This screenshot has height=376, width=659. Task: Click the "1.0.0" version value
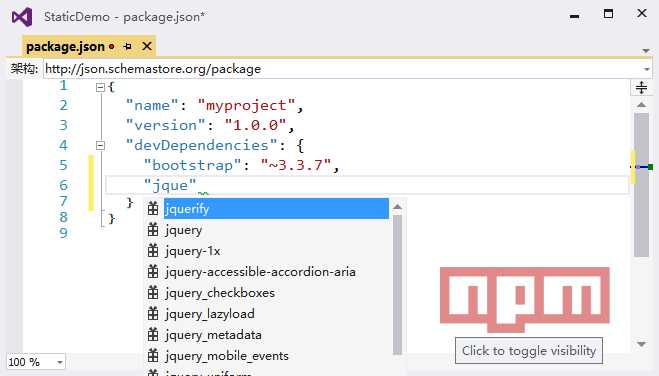pos(256,126)
